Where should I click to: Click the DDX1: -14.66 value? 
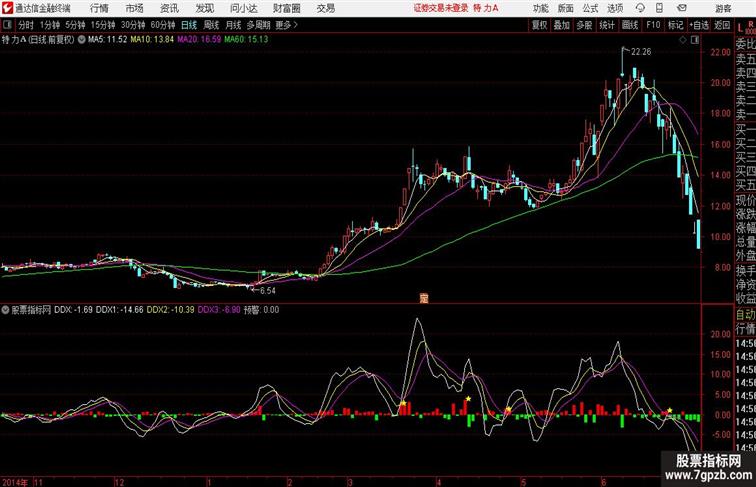click(x=120, y=310)
